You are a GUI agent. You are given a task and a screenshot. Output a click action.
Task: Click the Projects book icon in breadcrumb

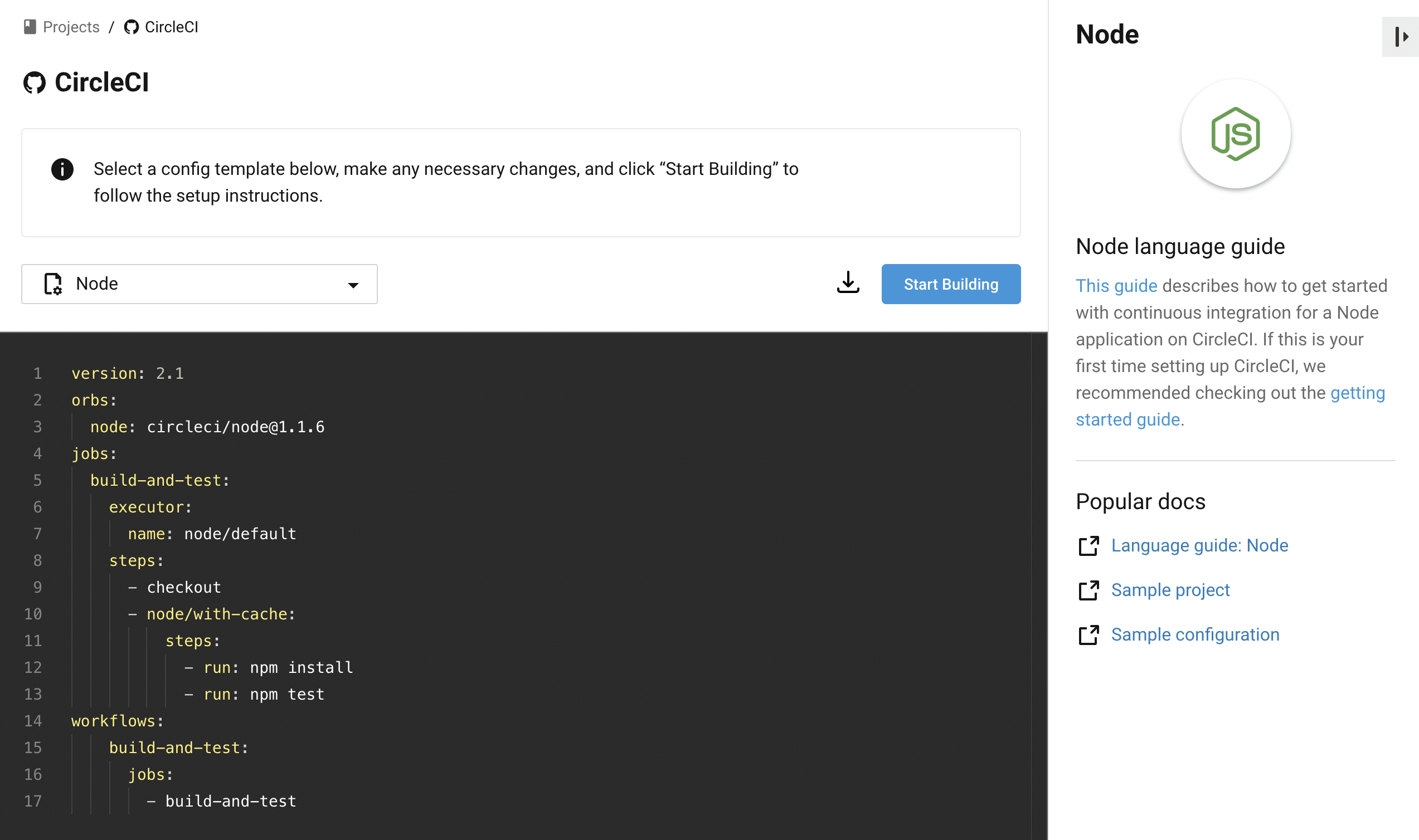(x=30, y=27)
